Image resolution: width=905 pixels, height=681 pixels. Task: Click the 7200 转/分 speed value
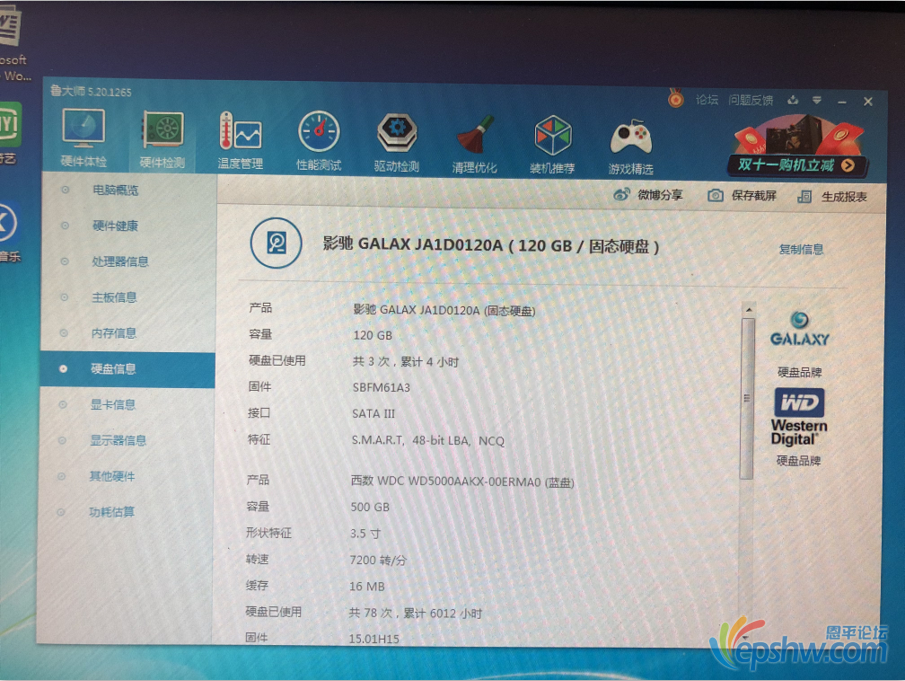[378, 560]
